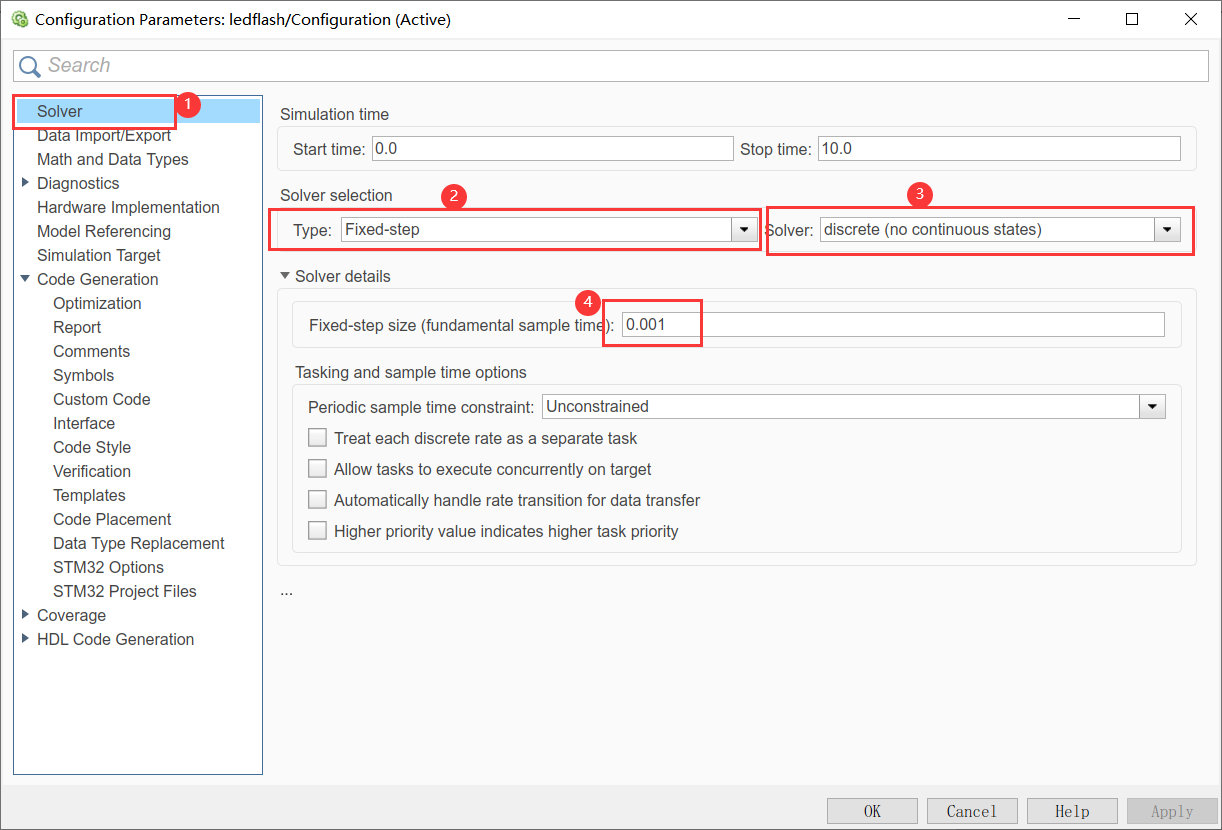Expand the Coverage tree node
Image resolution: width=1222 pixels, height=830 pixels.
click(x=25, y=615)
